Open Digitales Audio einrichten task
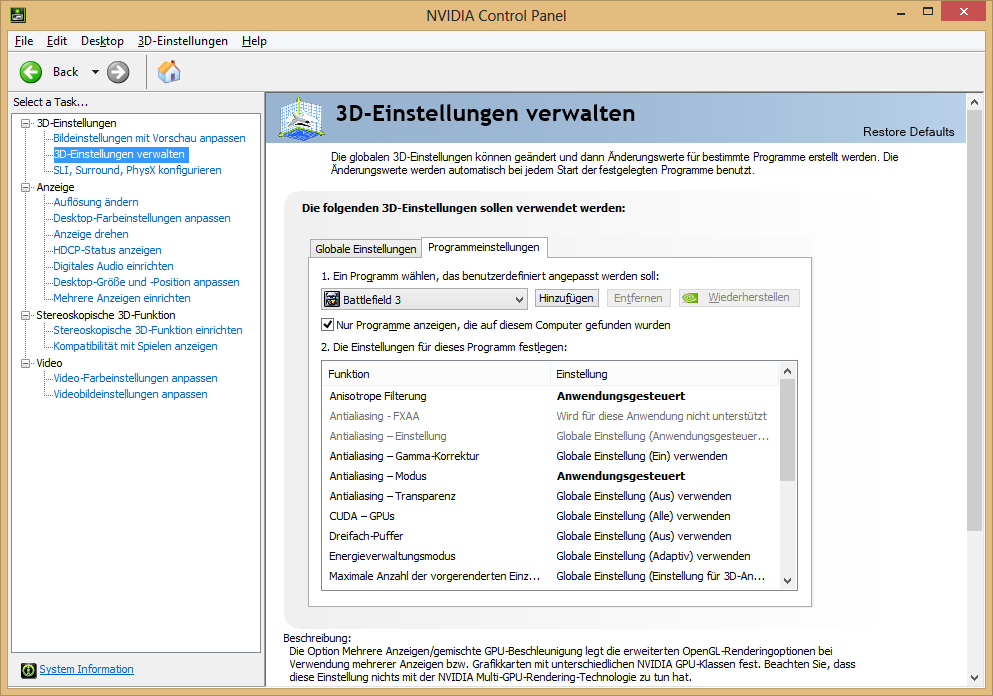The height and width of the screenshot is (696, 993). (113, 266)
